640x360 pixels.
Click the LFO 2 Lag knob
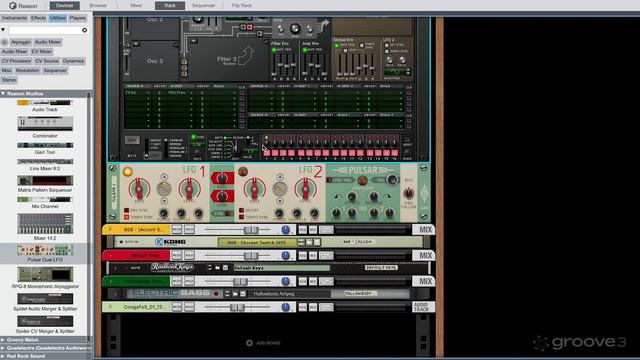(x=314, y=213)
